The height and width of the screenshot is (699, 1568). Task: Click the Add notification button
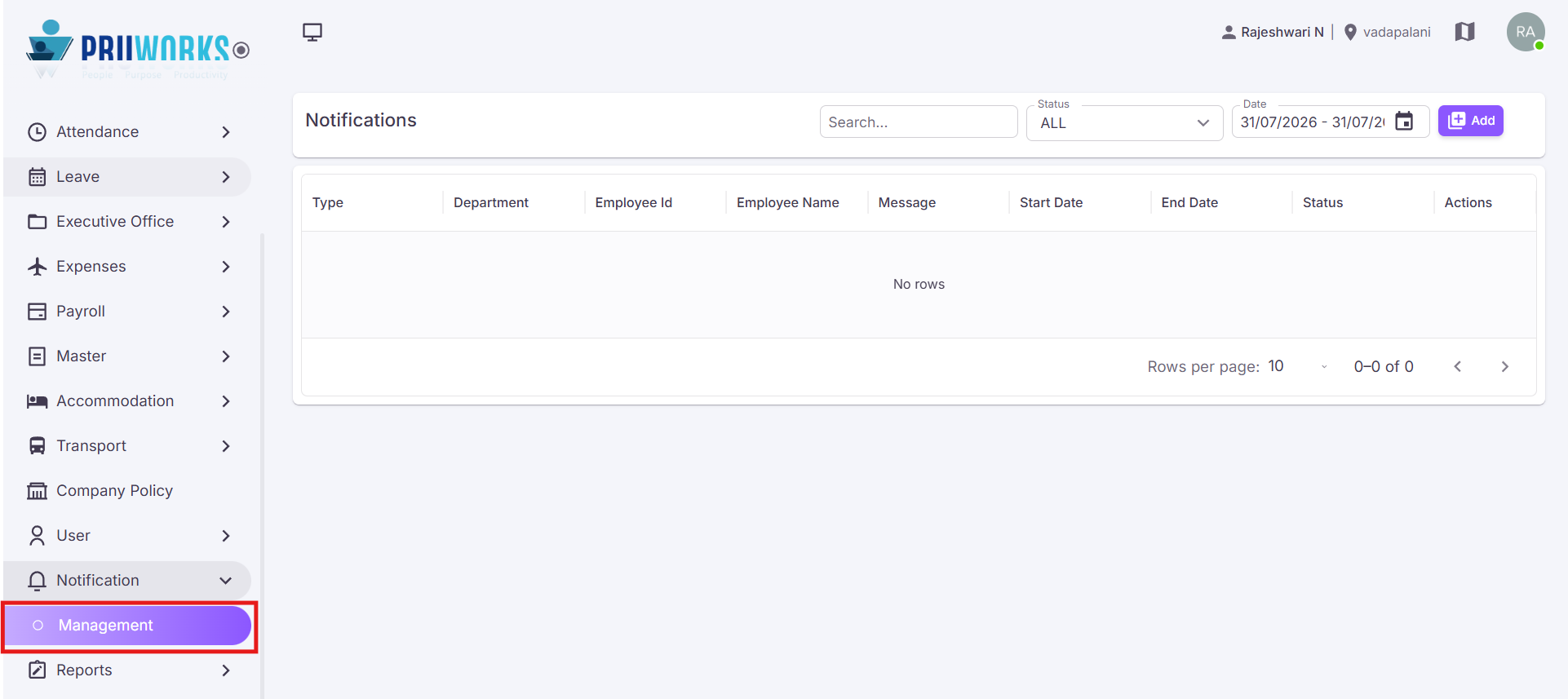[1470, 121]
